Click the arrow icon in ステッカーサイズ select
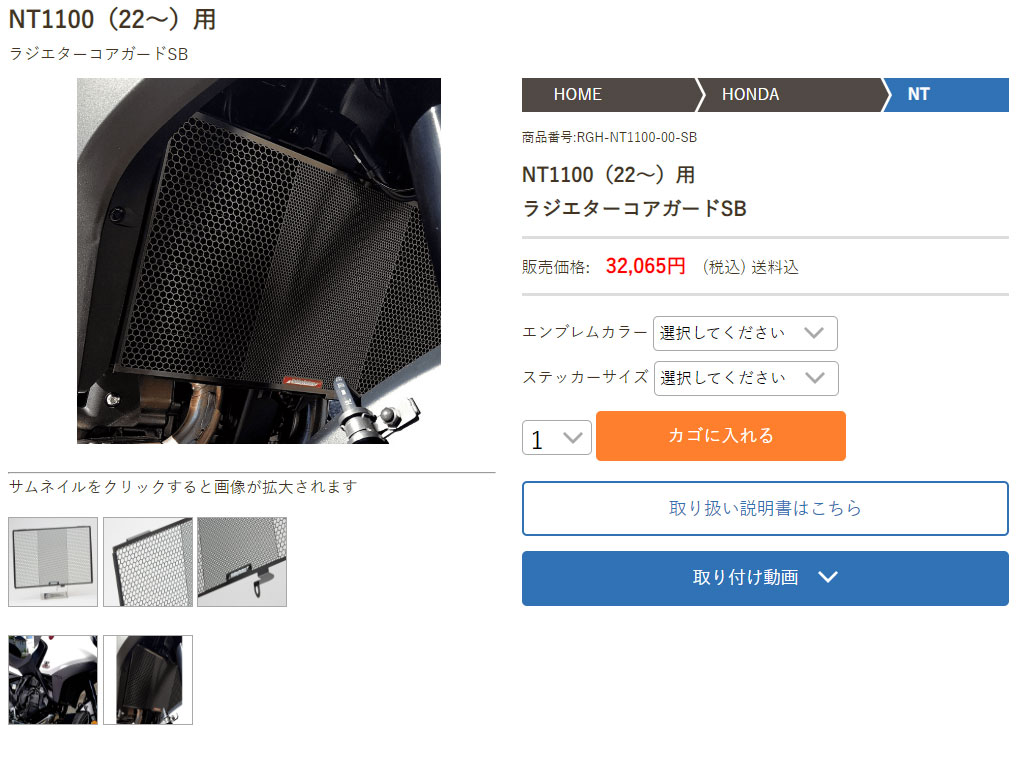The image size is (1030, 779). (x=815, y=378)
